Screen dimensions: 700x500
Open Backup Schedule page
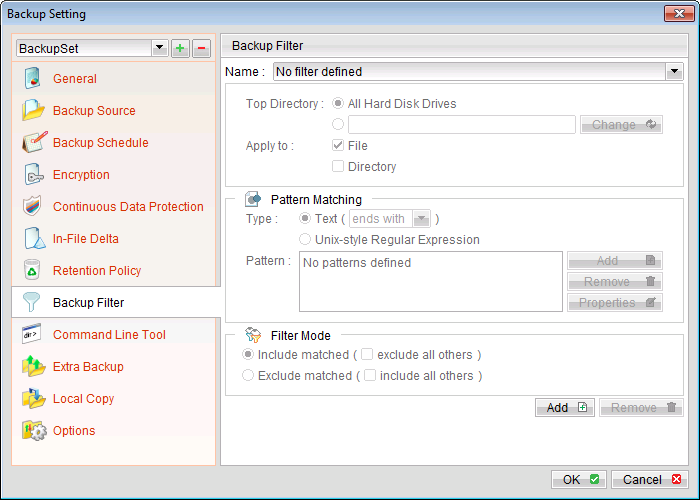[x=100, y=143]
